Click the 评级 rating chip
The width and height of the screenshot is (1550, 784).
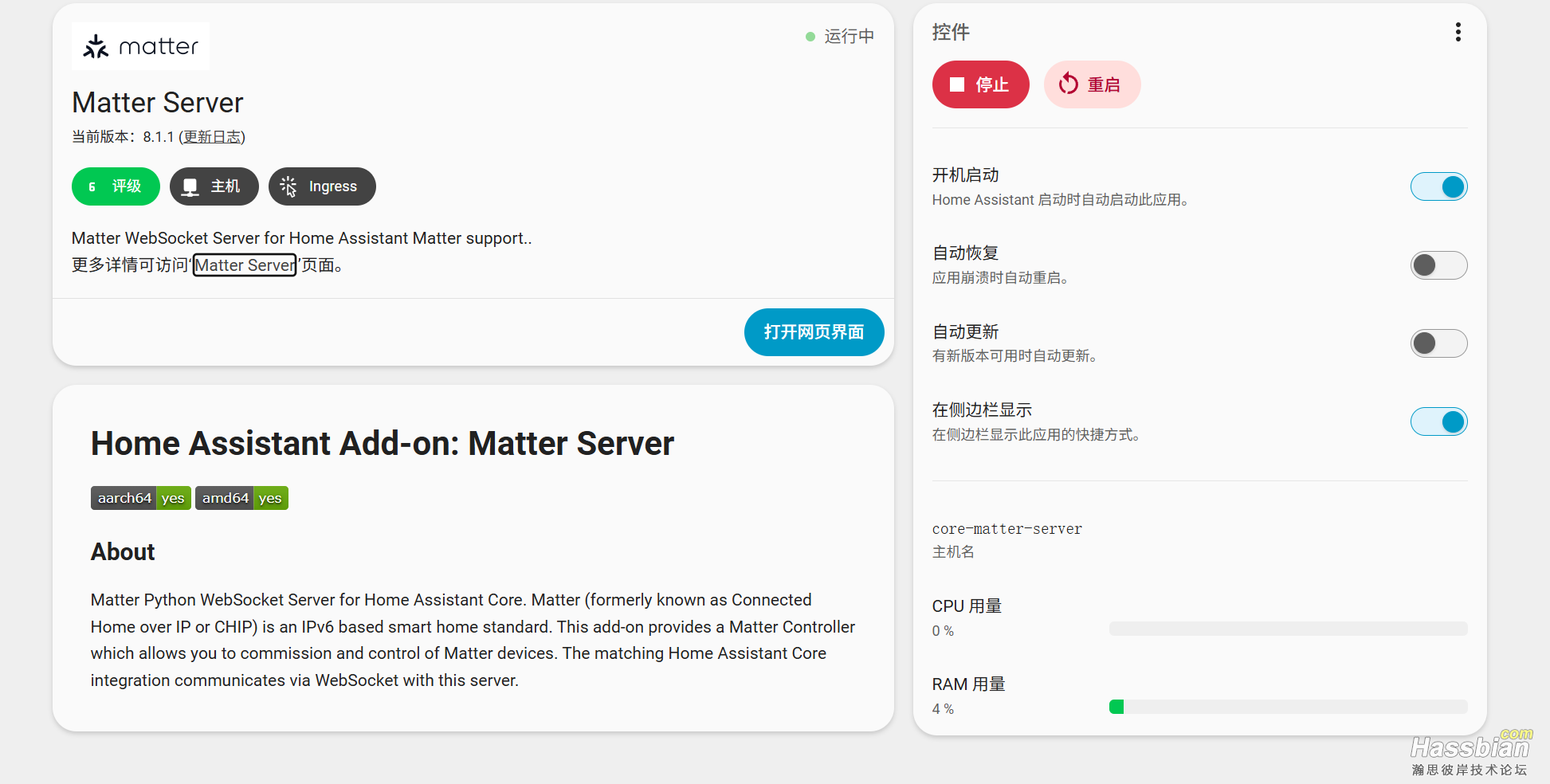point(116,186)
